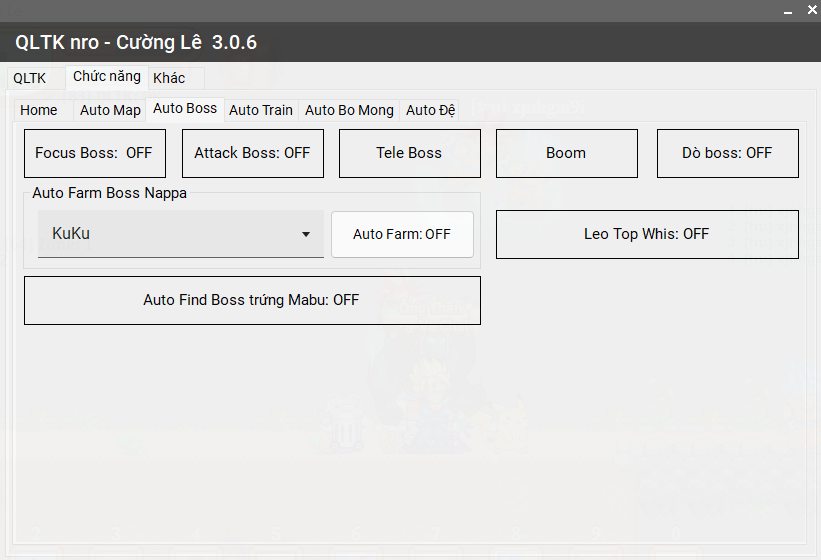Enable Attack Boss mode
Viewport: 821px width, 560px height.
pos(252,153)
